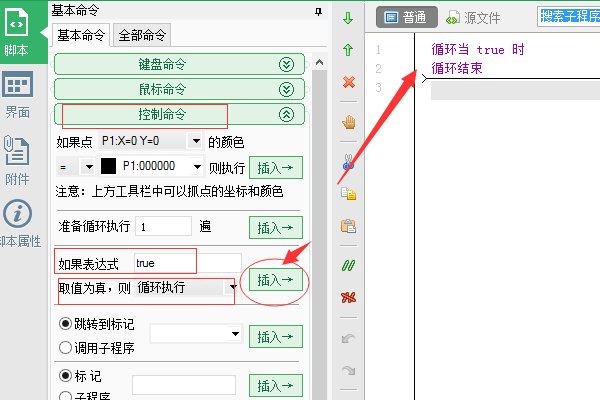
Task: Uncomment lines with red crossed slashes icon
Action: click(348, 297)
